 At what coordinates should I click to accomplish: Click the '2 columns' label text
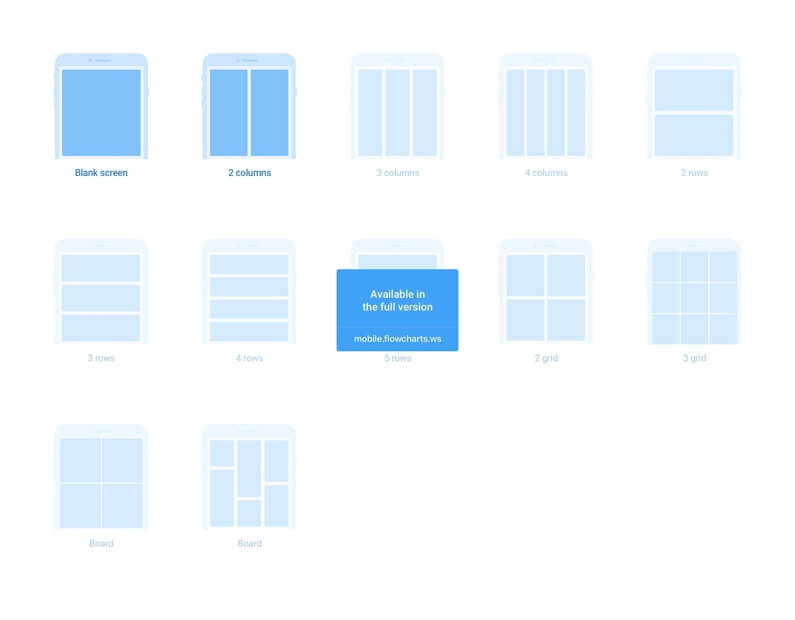coord(249,173)
